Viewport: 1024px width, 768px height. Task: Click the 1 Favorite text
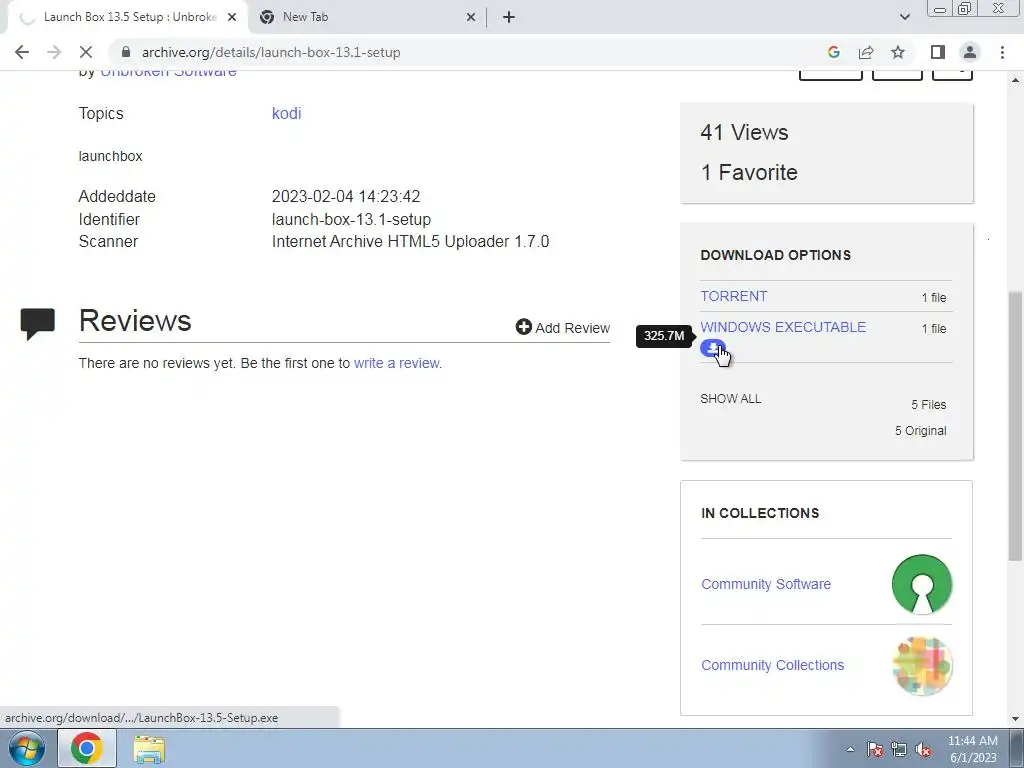point(749,172)
